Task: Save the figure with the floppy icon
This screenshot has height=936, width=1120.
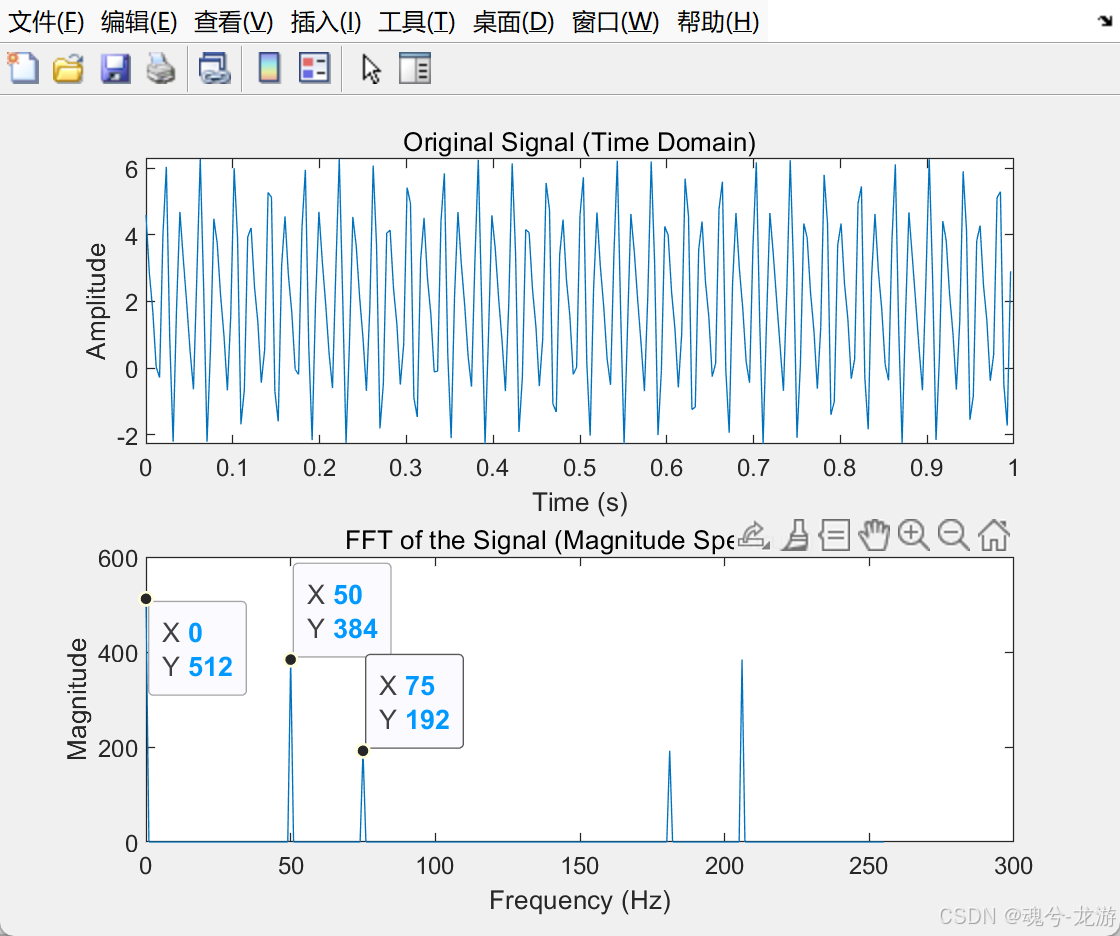Action: point(115,69)
